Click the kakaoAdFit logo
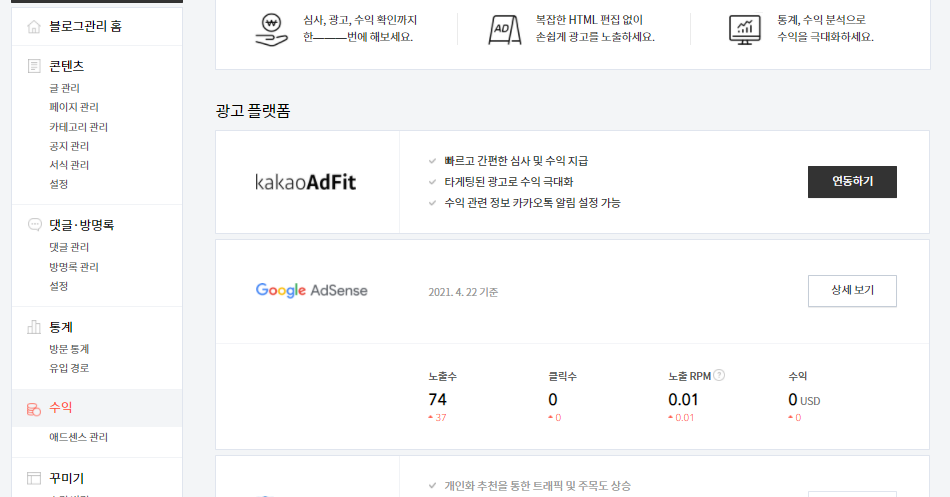This screenshot has width=950, height=497. pyautogui.click(x=305, y=182)
